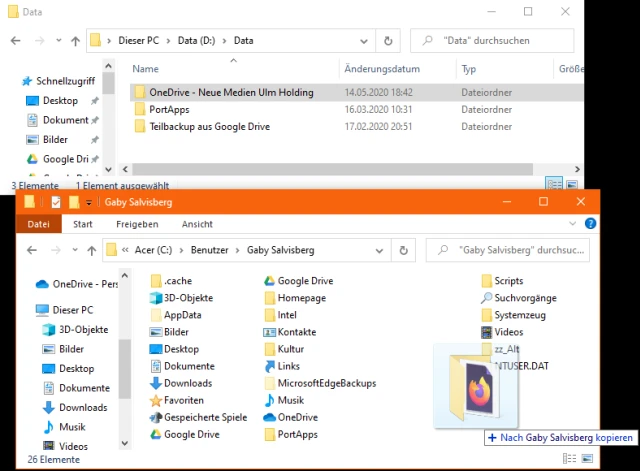Sort by the Änderungsdatum column header
Image resolution: width=640 pixels, height=471 pixels.
381,69
